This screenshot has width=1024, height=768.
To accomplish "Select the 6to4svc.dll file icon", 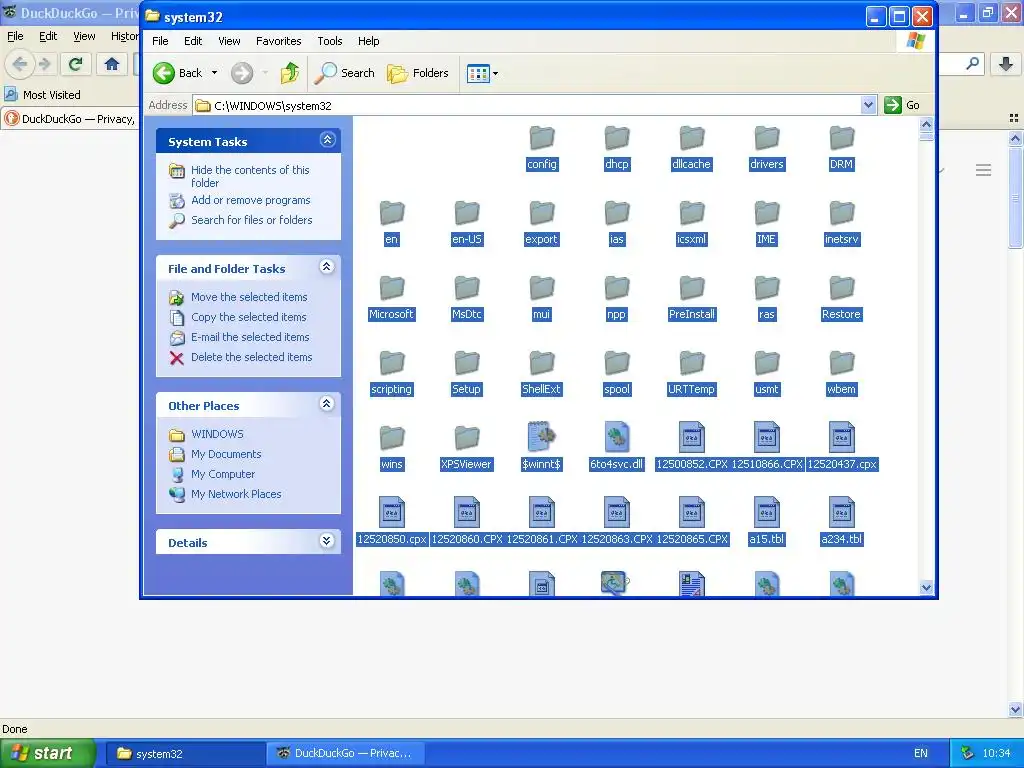I will click(616, 437).
